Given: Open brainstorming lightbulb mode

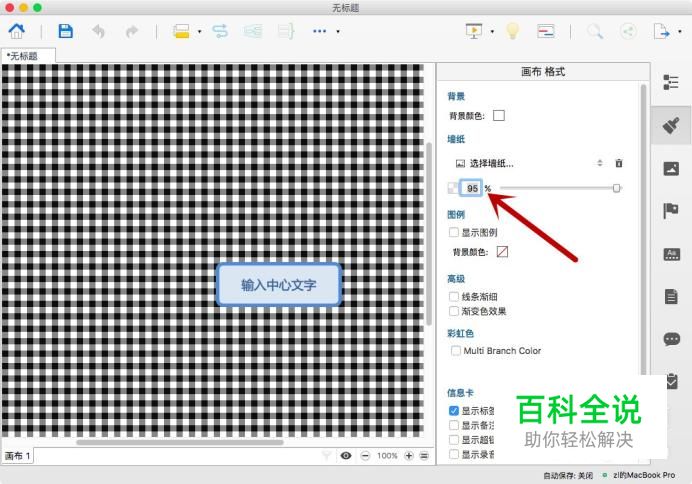Looking at the screenshot, I should (x=512, y=31).
